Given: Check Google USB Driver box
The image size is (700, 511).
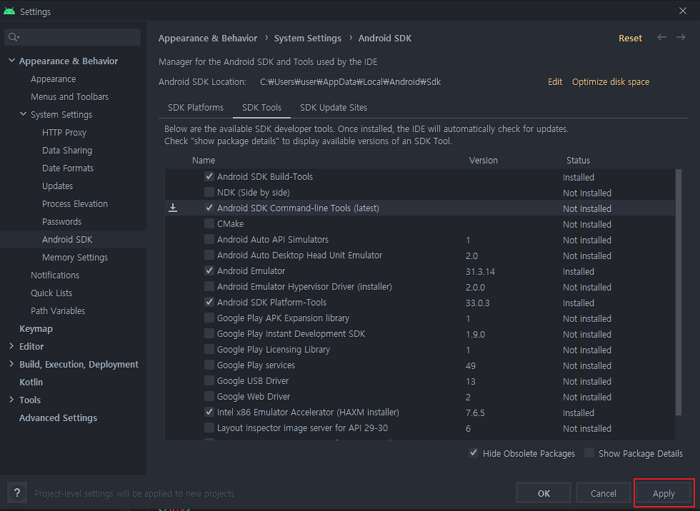Looking at the screenshot, I should 209,381.
